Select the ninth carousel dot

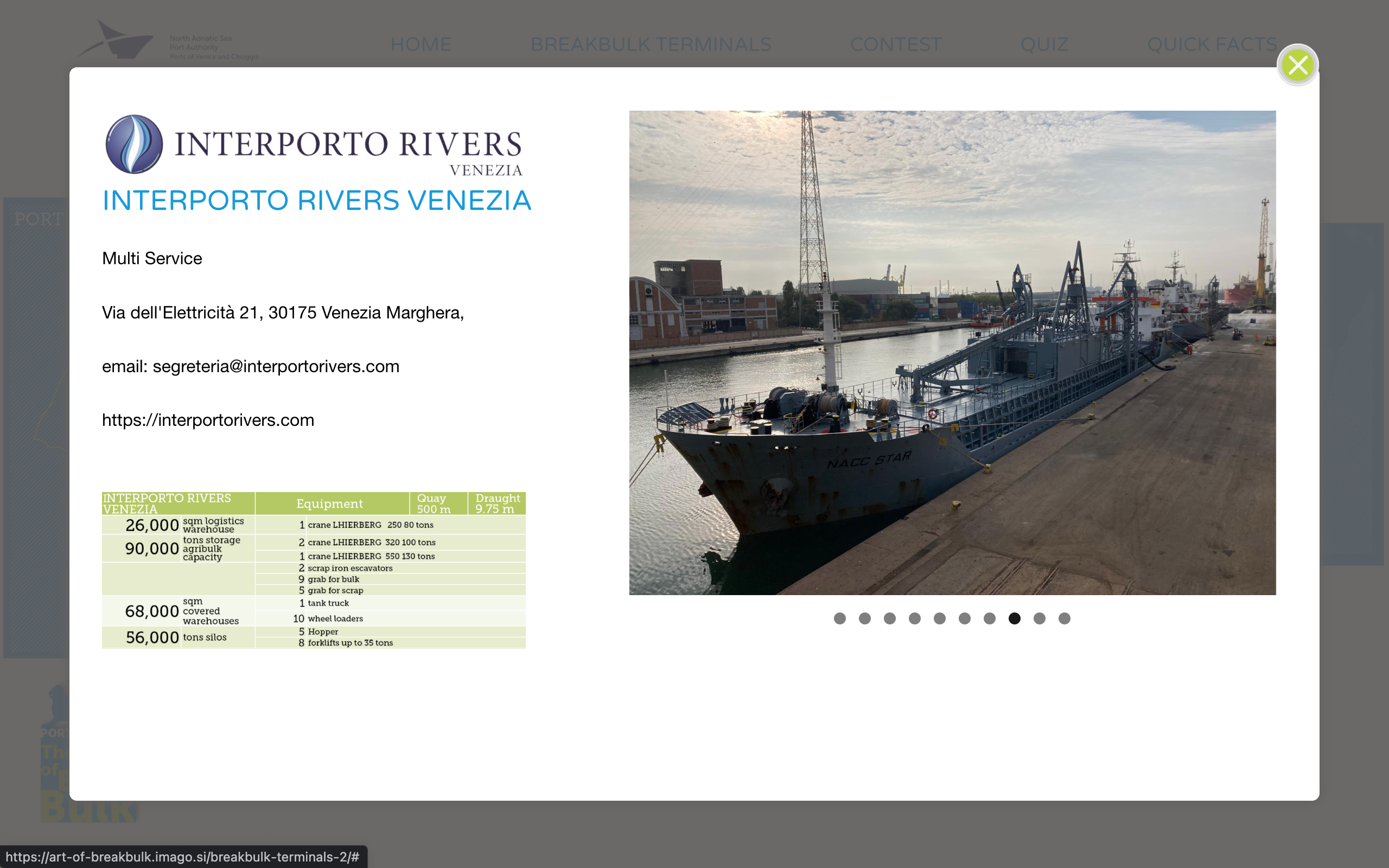click(x=1040, y=618)
